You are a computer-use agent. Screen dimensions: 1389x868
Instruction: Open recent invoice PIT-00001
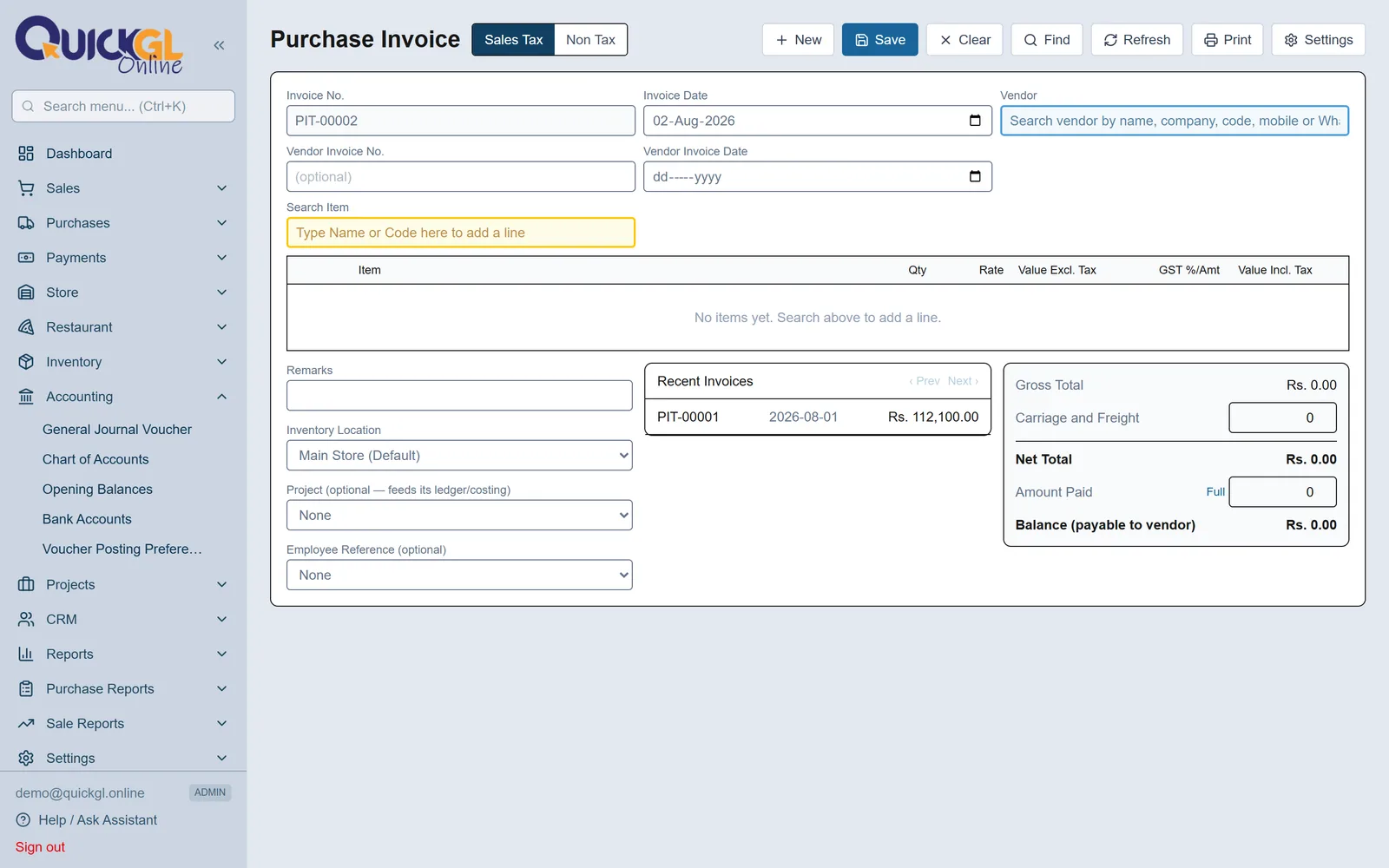pyautogui.click(x=818, y=418)
